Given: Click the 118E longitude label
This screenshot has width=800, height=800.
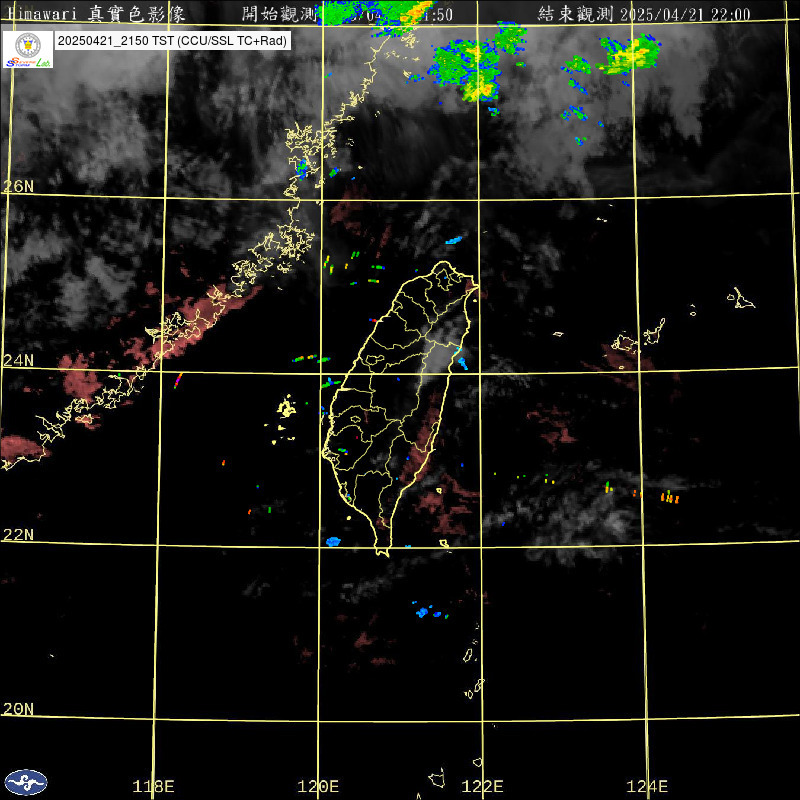Looking at the screenshot, I should (x=153, y=786).
